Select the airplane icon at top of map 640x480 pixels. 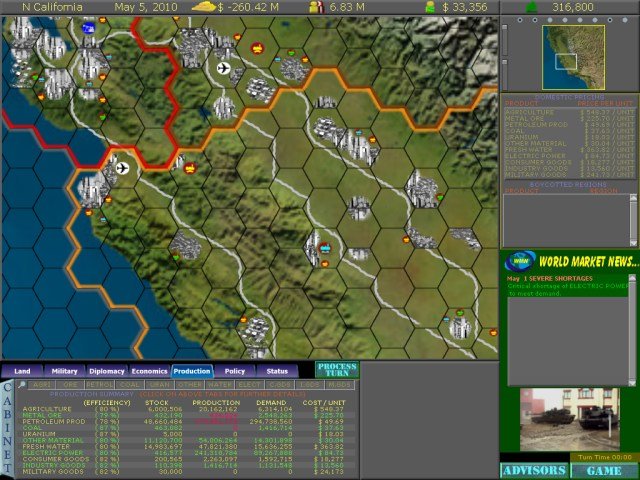[224, 68]
